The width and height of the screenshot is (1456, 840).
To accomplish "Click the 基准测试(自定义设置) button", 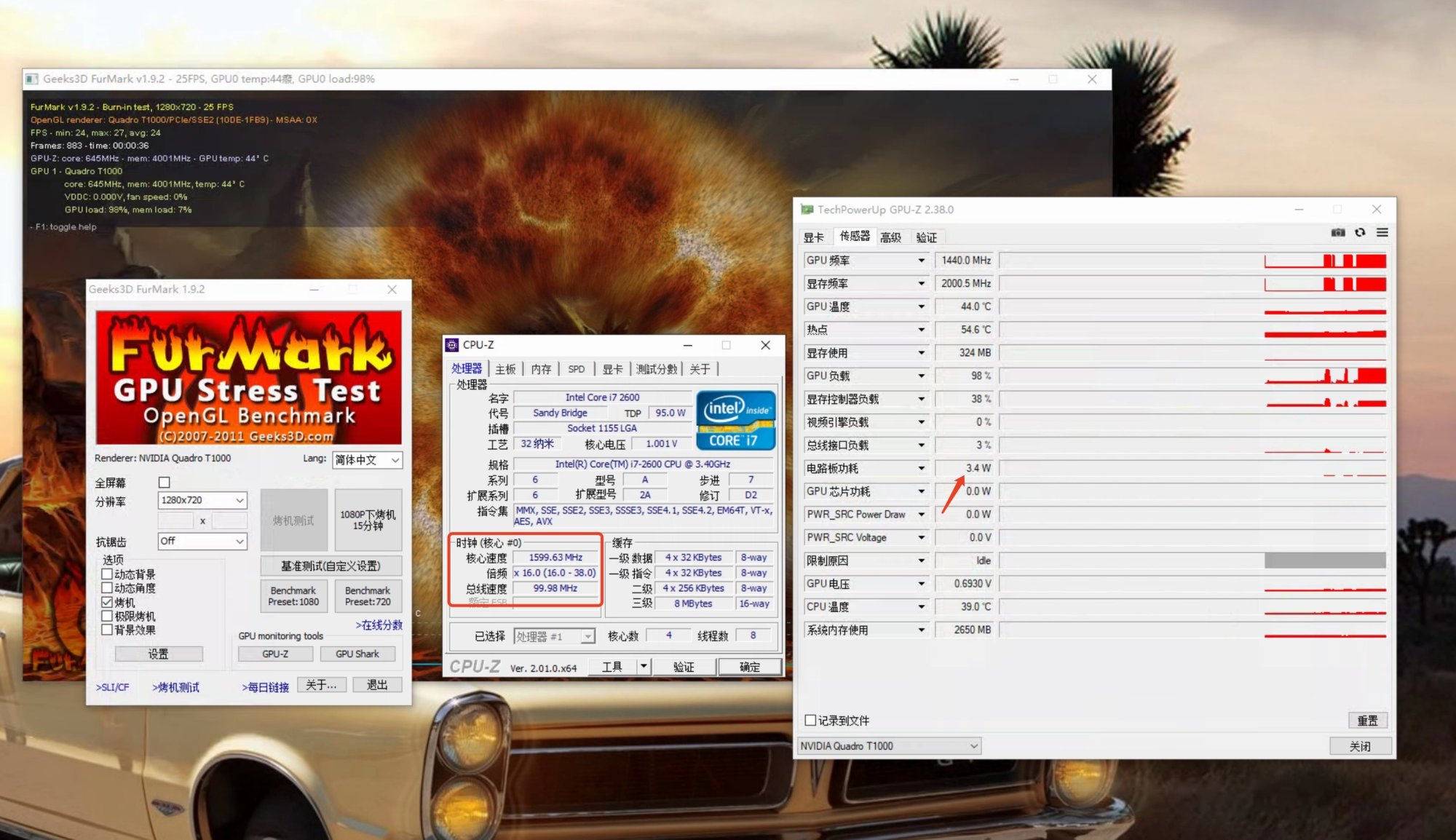I will [x=331, y=566].
